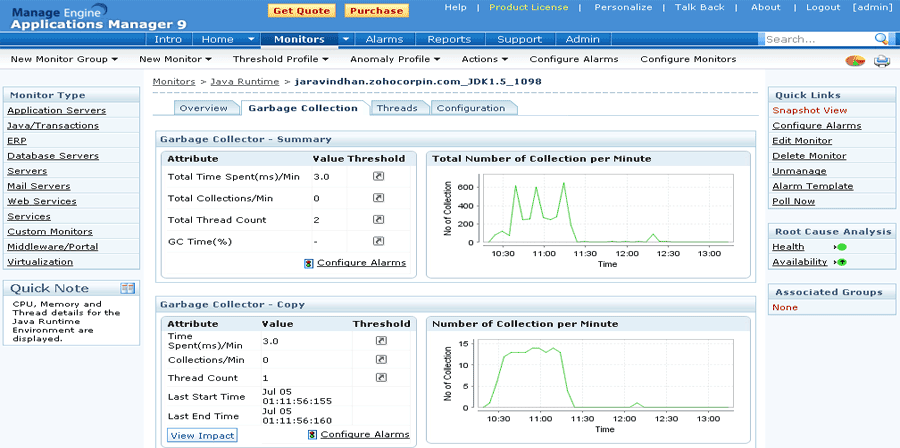The image size is (900, 448).
Task: Click the pie chart report icon
Action: pos(856,61)
